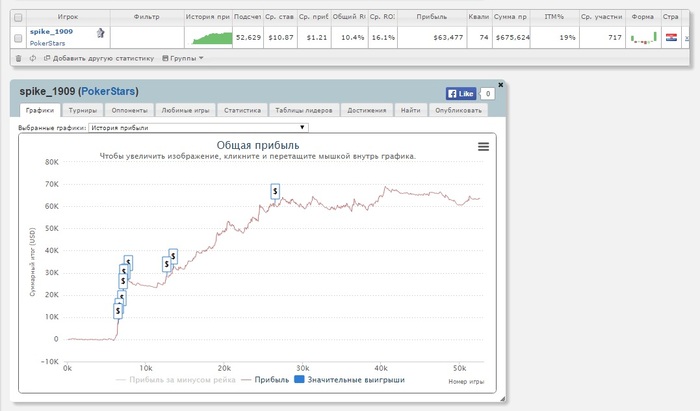
Task: Toggle the select-all checkbox in table header
Action: 18,17
